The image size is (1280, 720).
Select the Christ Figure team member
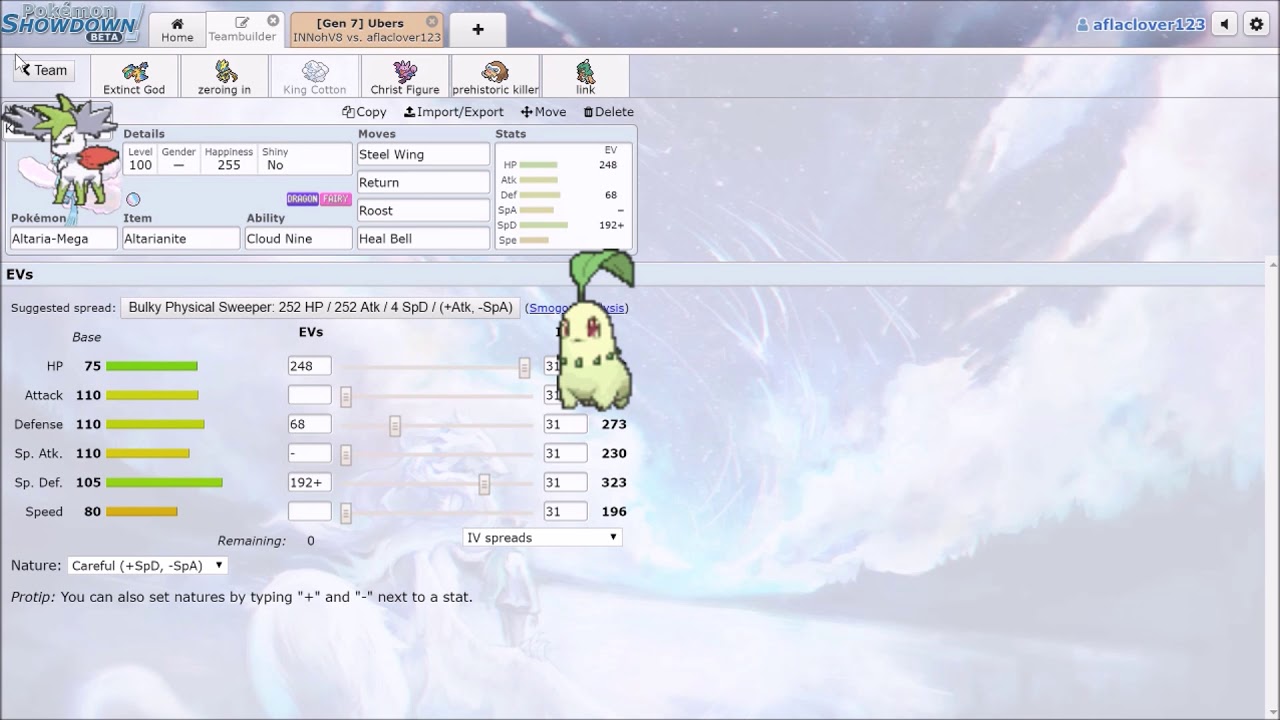pyautogui.click(x=405, y=77)
